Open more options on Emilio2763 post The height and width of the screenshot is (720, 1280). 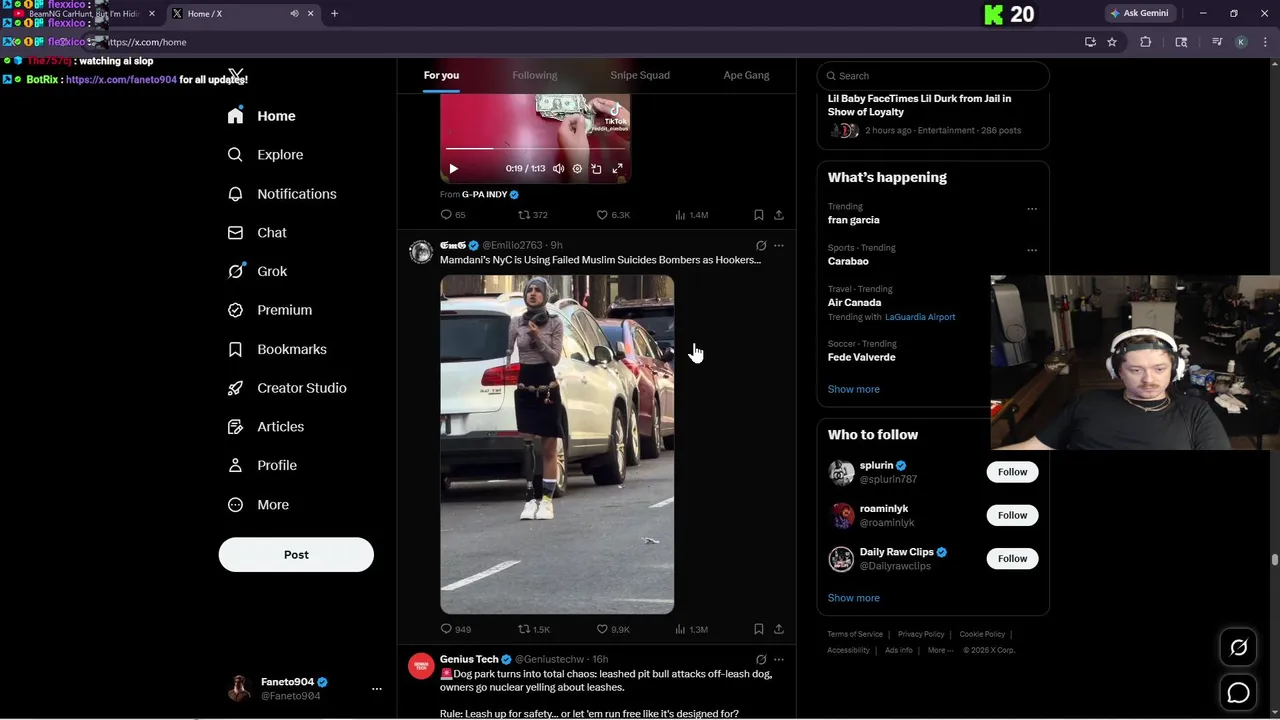779,245
